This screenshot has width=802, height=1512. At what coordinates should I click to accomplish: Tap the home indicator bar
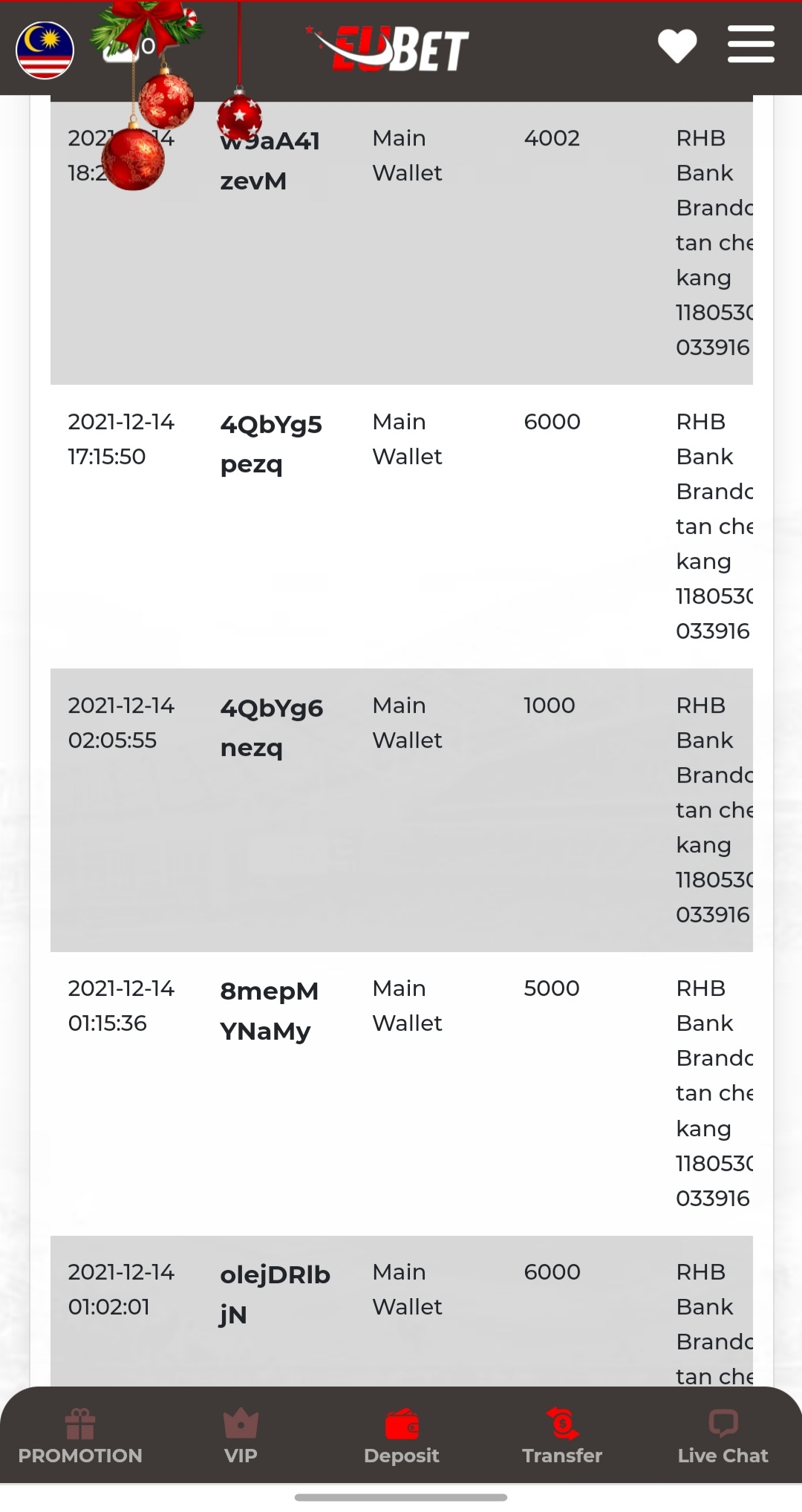[x=401, y=1497]
